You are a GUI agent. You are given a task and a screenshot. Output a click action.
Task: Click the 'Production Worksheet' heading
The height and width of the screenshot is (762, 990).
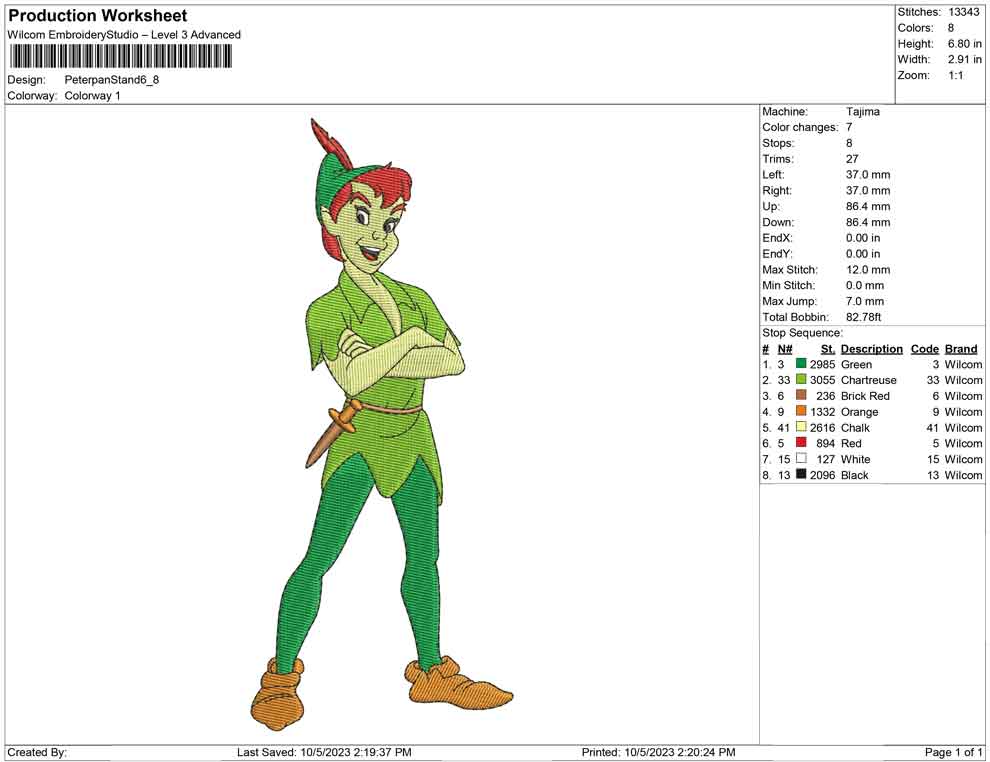coord(98,16)
